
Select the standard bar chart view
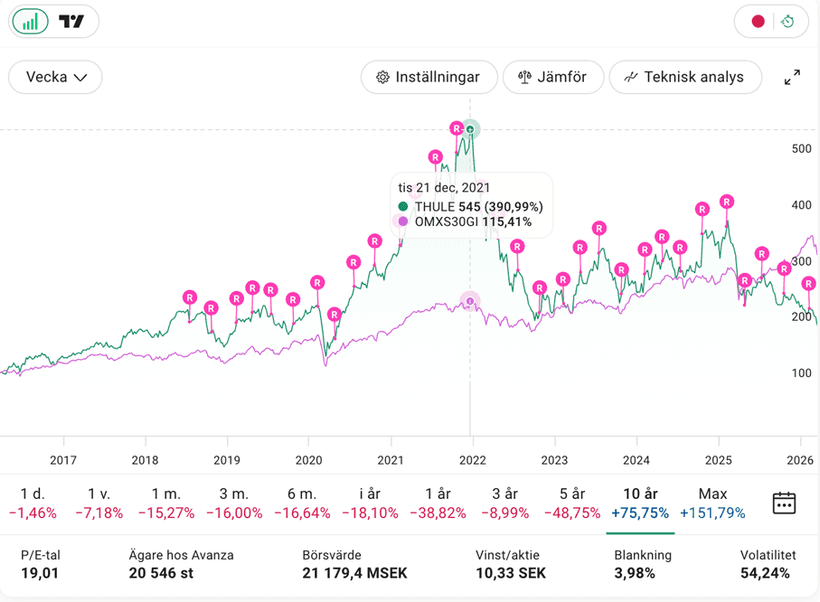(x=33, y=21)
